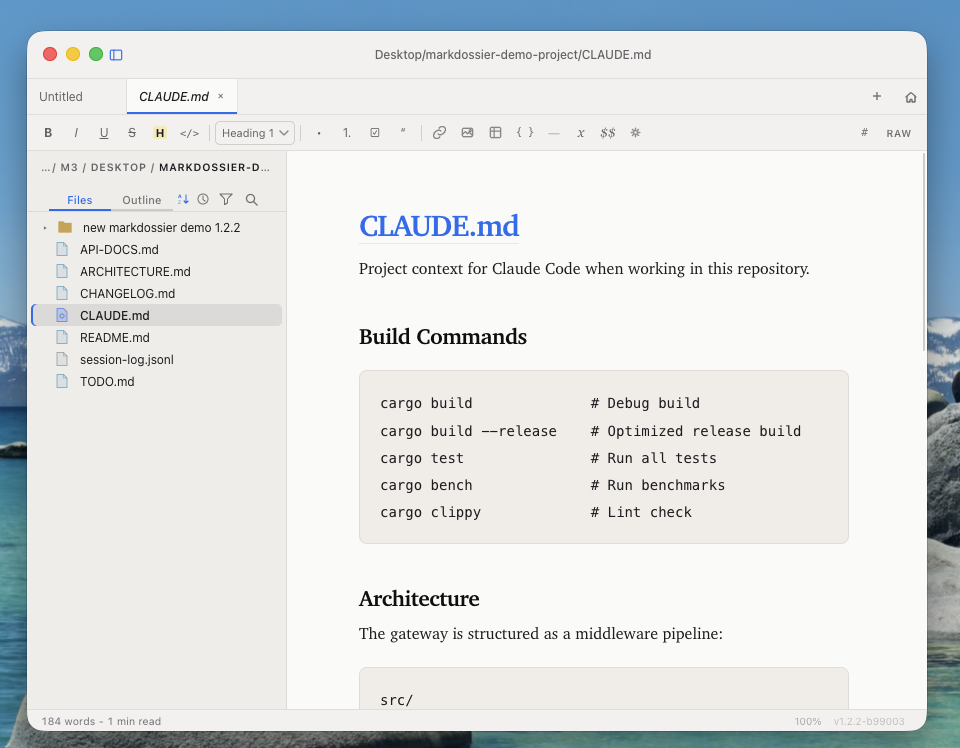The height and width of the screenshot is (748, 960).
Task: Click the MARKDOSSIER-D… breadcrumb segment
Action: [214, 167]
